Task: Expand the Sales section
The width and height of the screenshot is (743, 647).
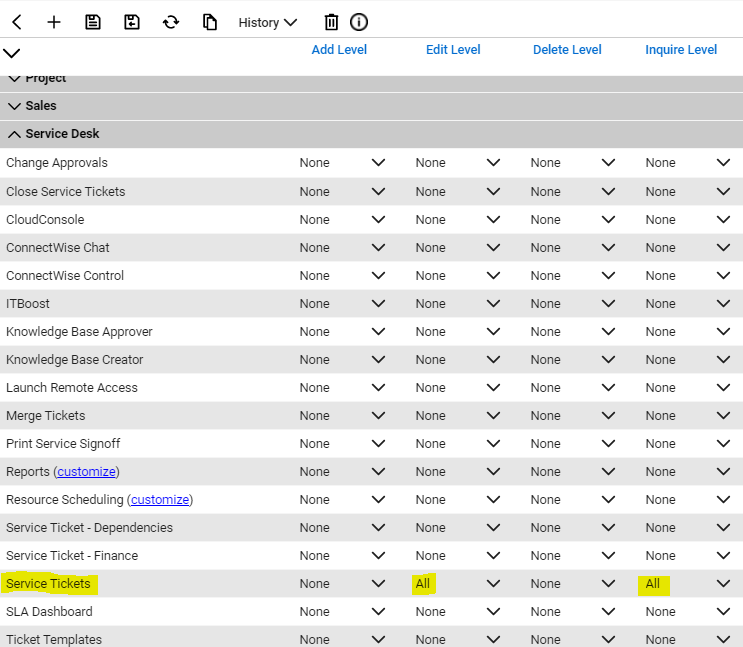Action: (x=15, y=106)
